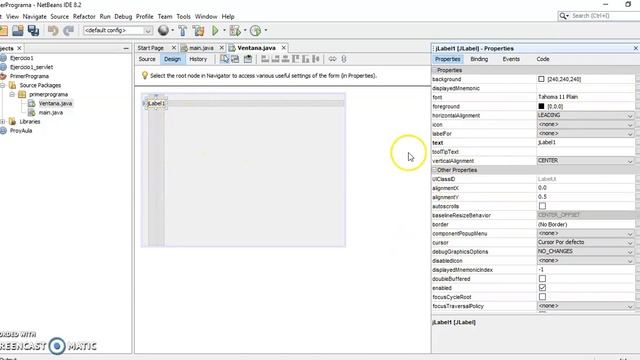
Task: Open the icon property dropdown
Action: 585,124
